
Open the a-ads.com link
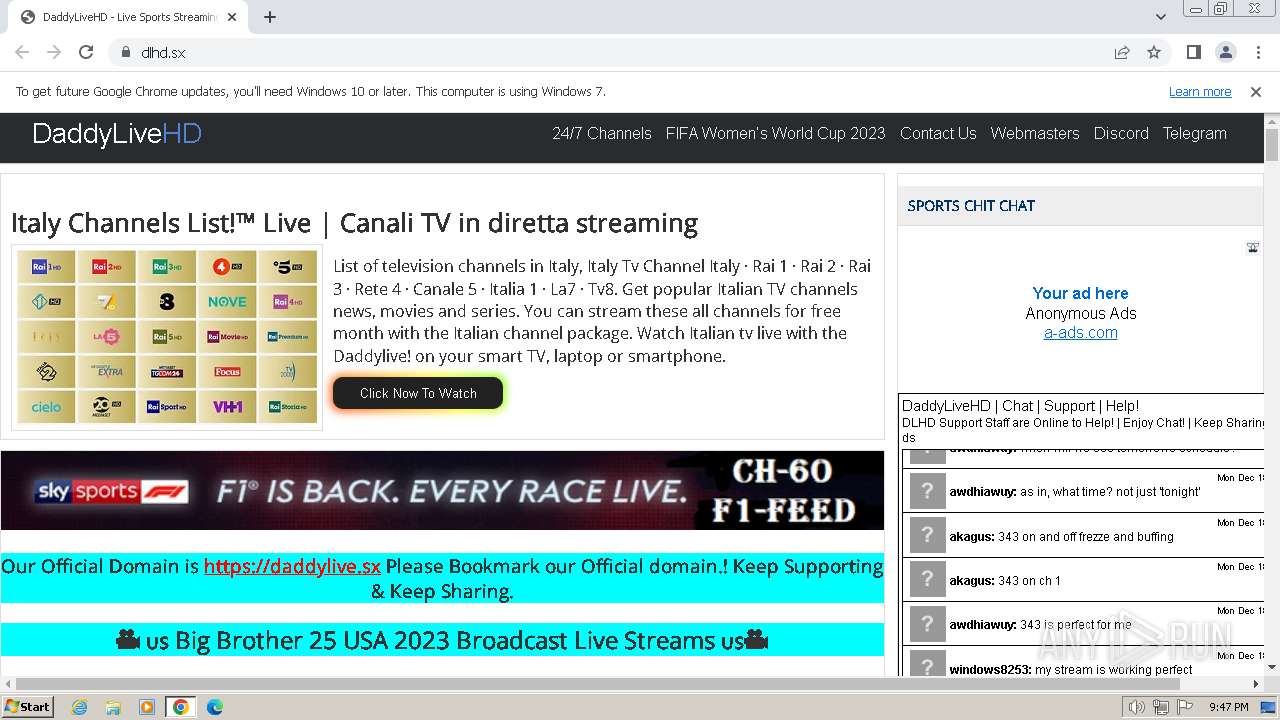(x=1081, y=333)
